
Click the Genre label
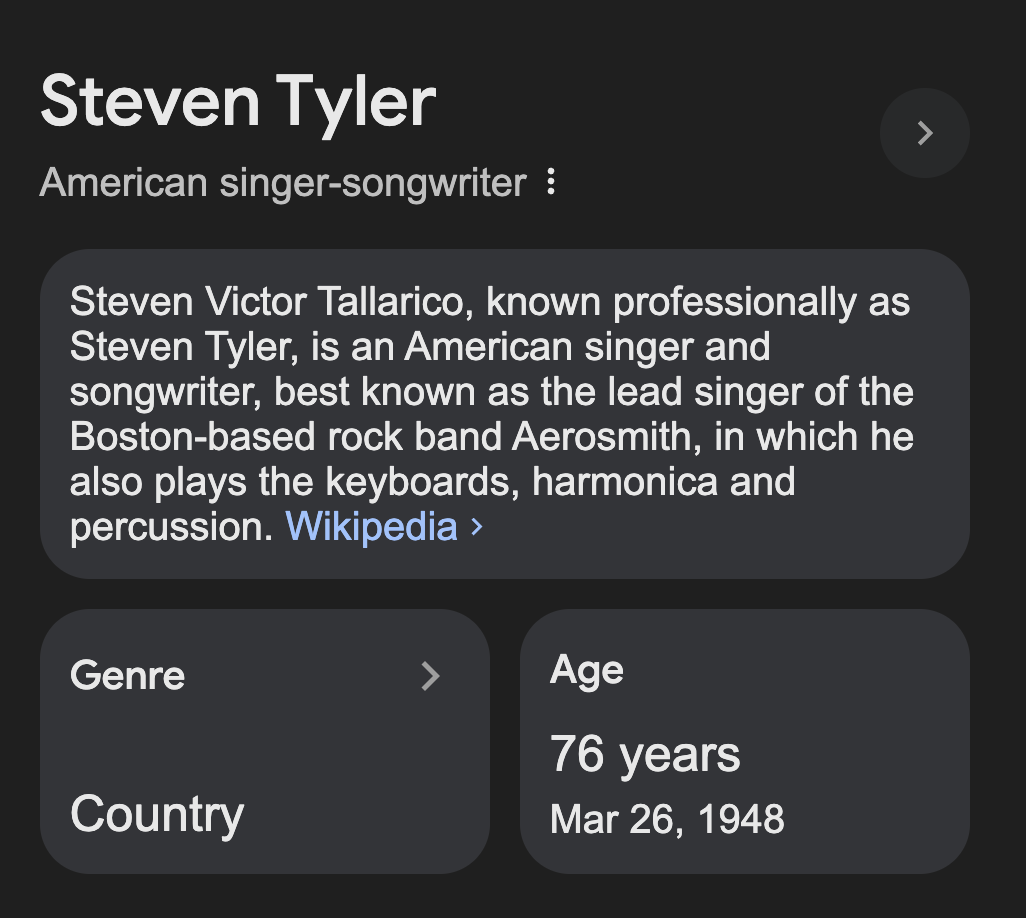point(128,676)
